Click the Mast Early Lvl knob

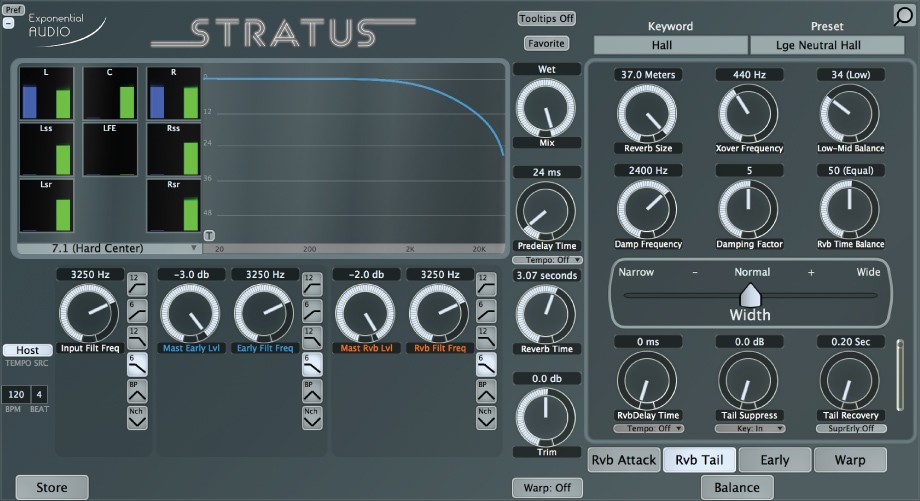click(191, 314)
